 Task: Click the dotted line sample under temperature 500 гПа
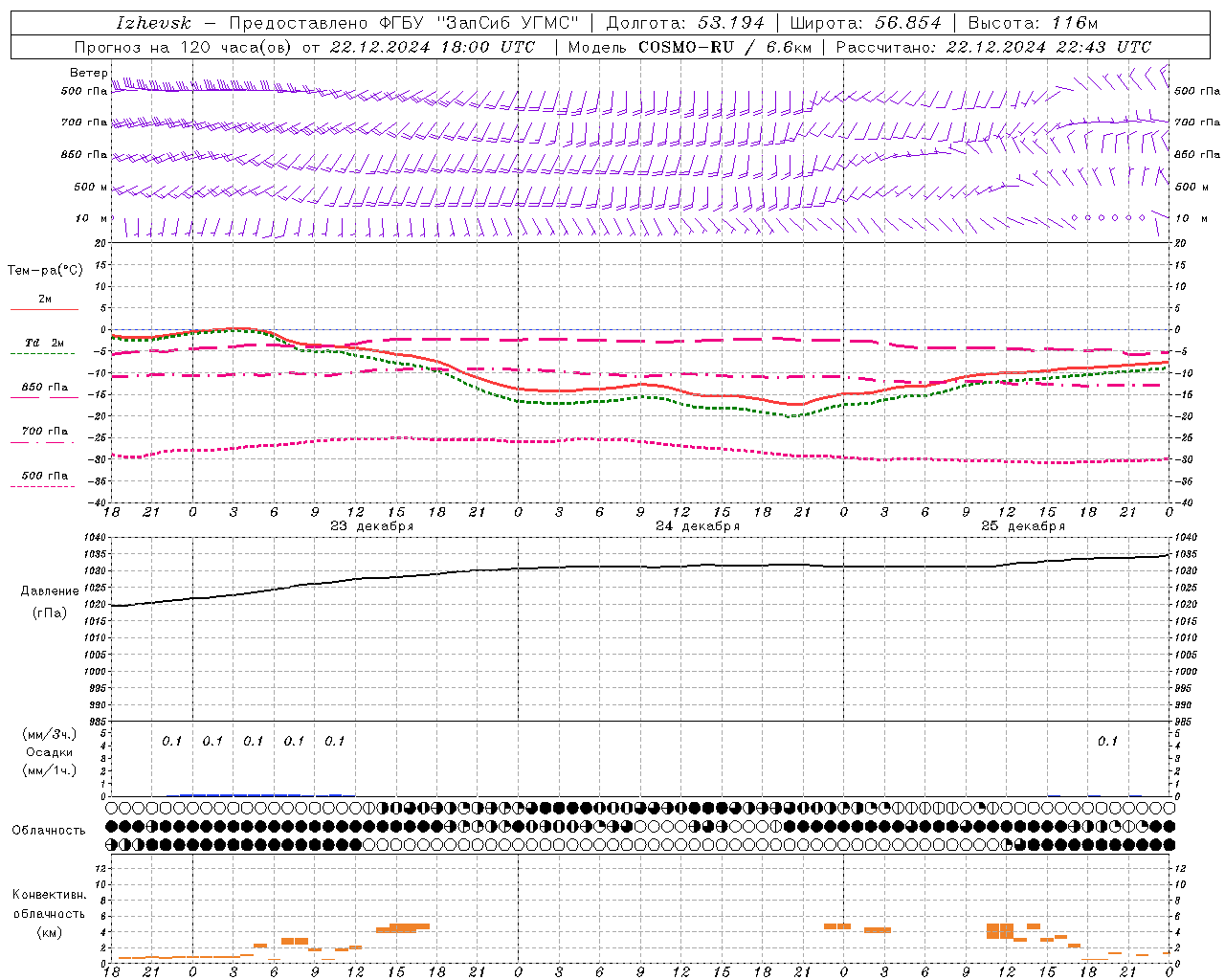pos(42,487)
